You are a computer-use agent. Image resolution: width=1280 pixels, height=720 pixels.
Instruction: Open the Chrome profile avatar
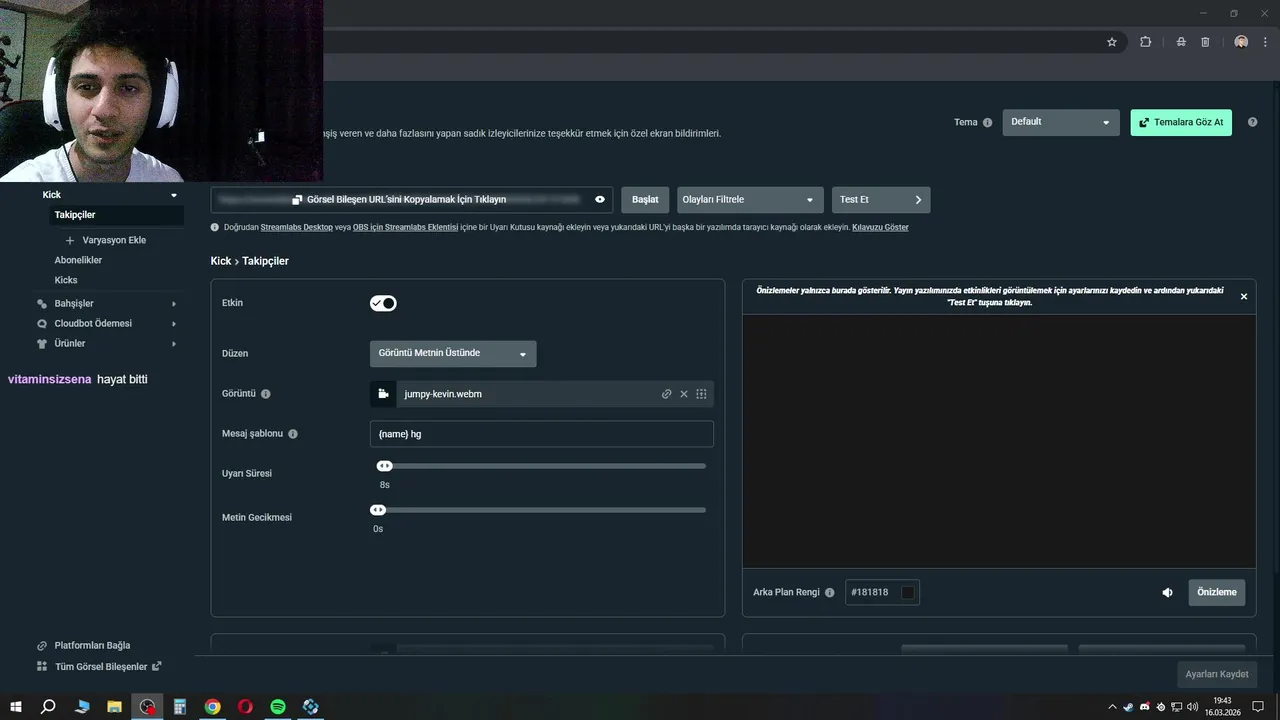tap(1241, 42)
